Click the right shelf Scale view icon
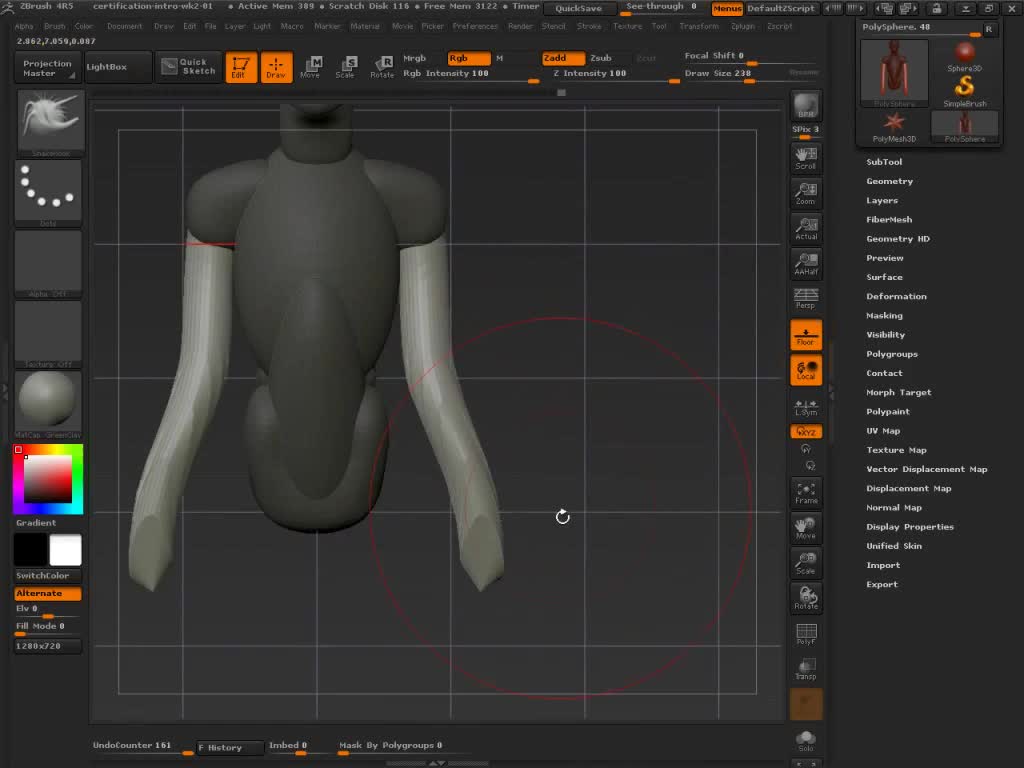The height and width of the screenshot is (768, 1024). (806, 564)
